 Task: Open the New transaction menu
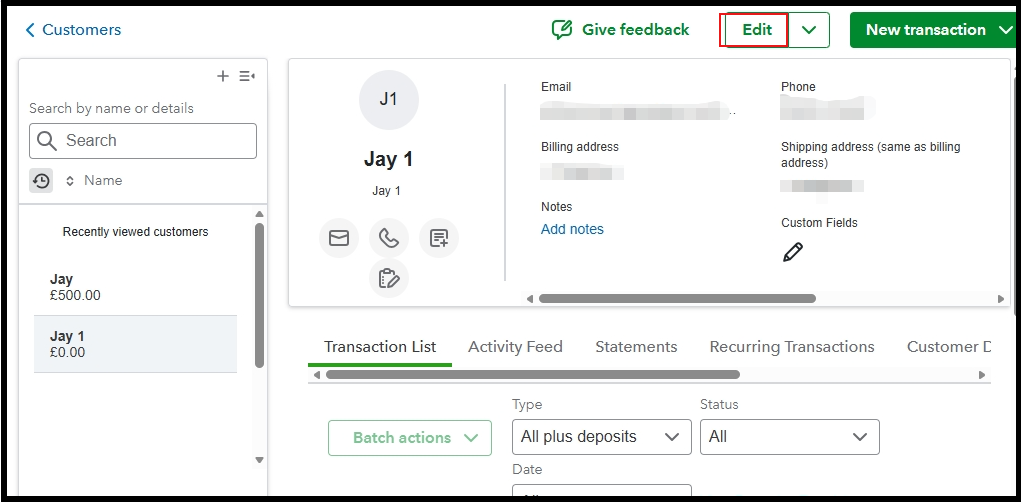pos(935,30)
